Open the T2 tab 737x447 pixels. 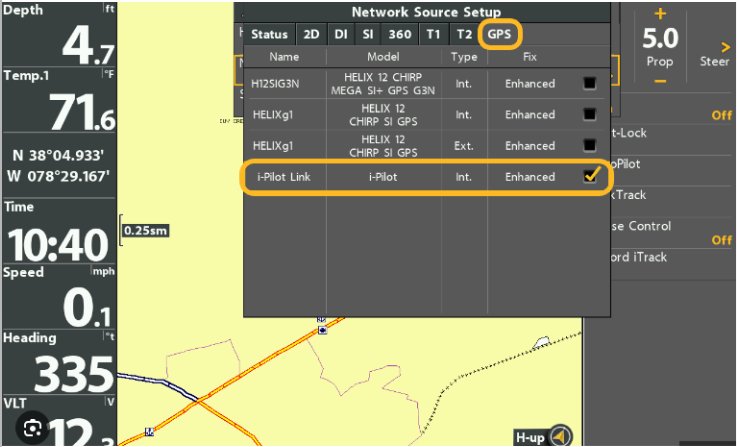pos(464,34)
